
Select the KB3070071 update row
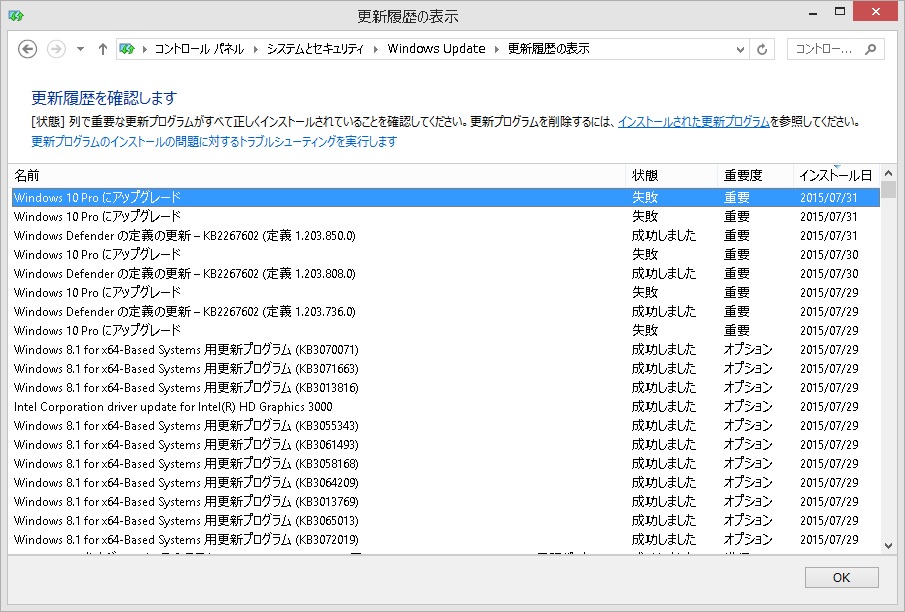click(x=446, y=350)
